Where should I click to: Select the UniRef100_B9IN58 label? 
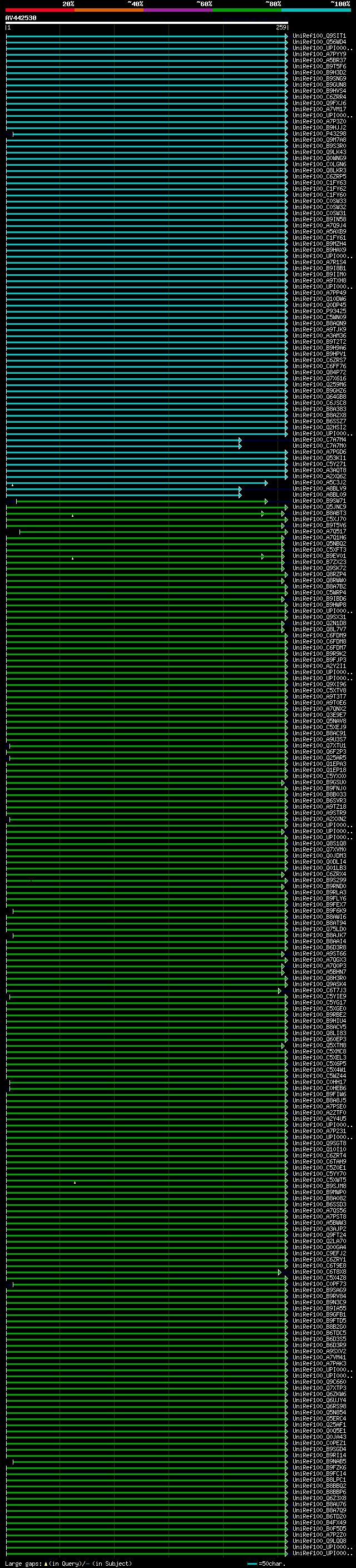coord(319,219)
